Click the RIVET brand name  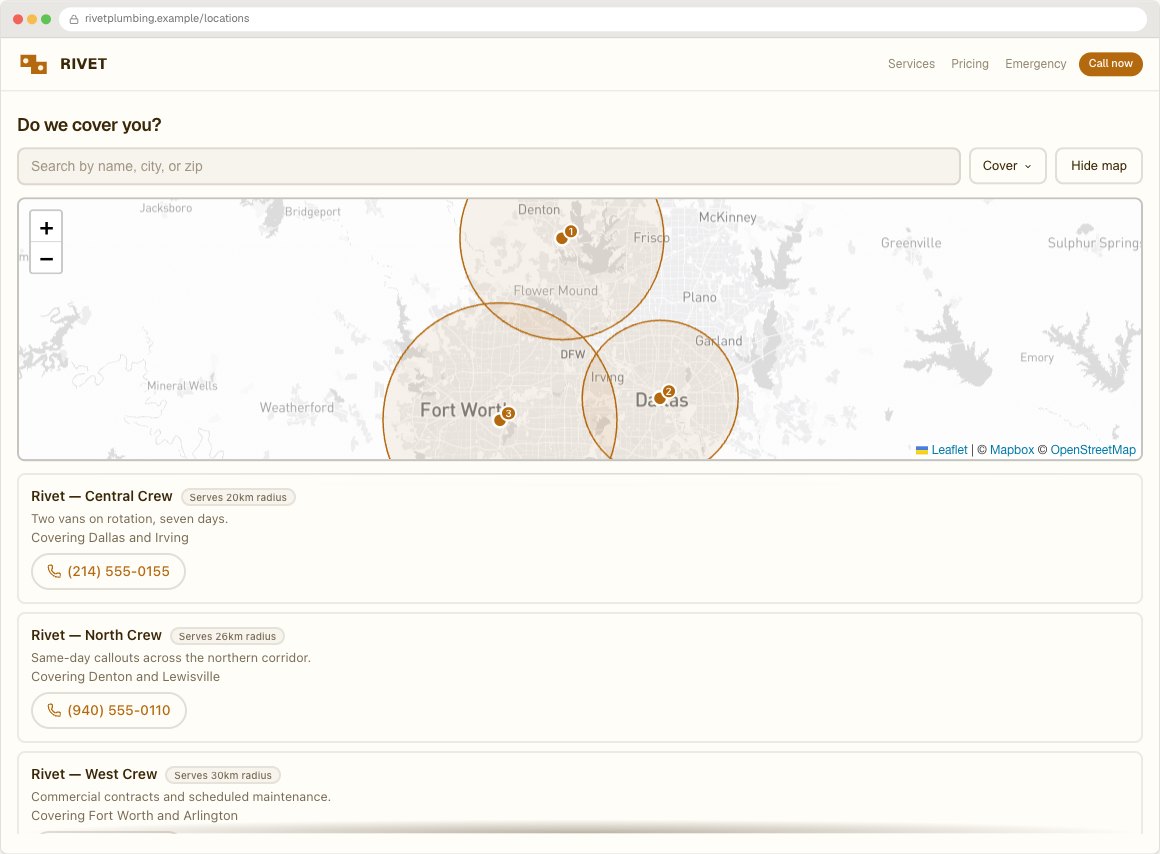click(x=84, y=64)
